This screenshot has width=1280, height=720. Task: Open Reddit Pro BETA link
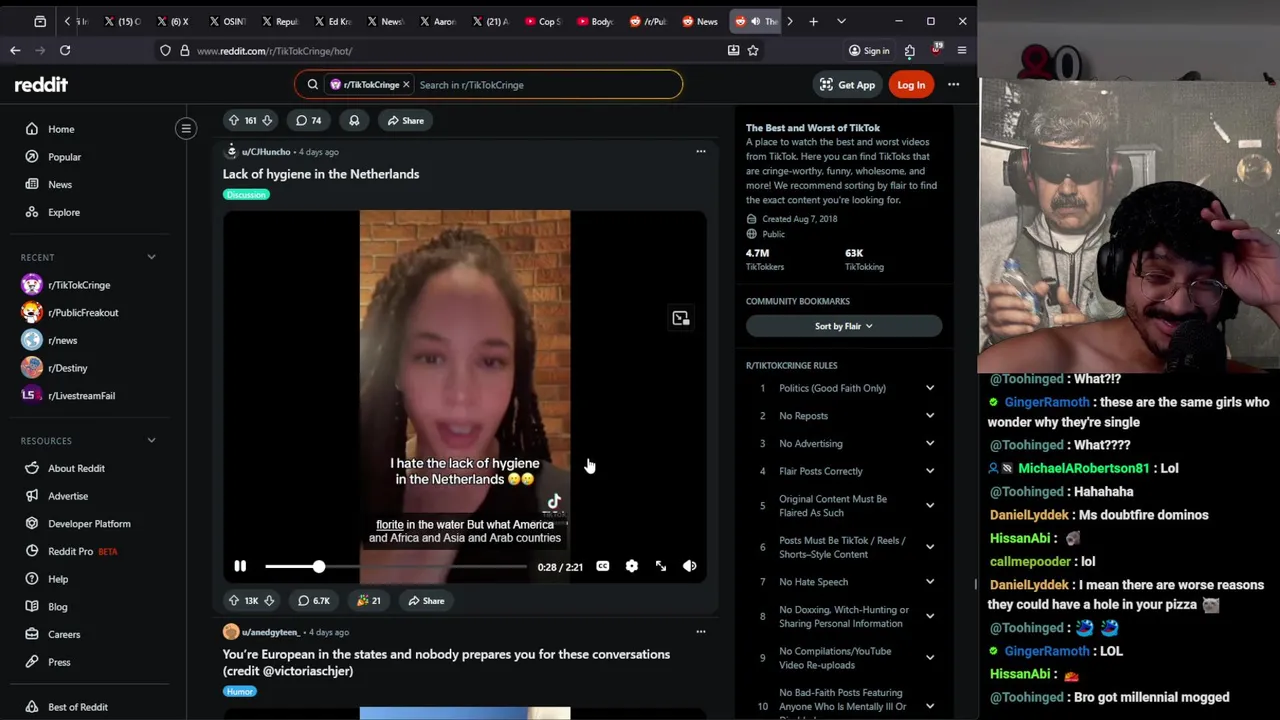tap(82, 551)
